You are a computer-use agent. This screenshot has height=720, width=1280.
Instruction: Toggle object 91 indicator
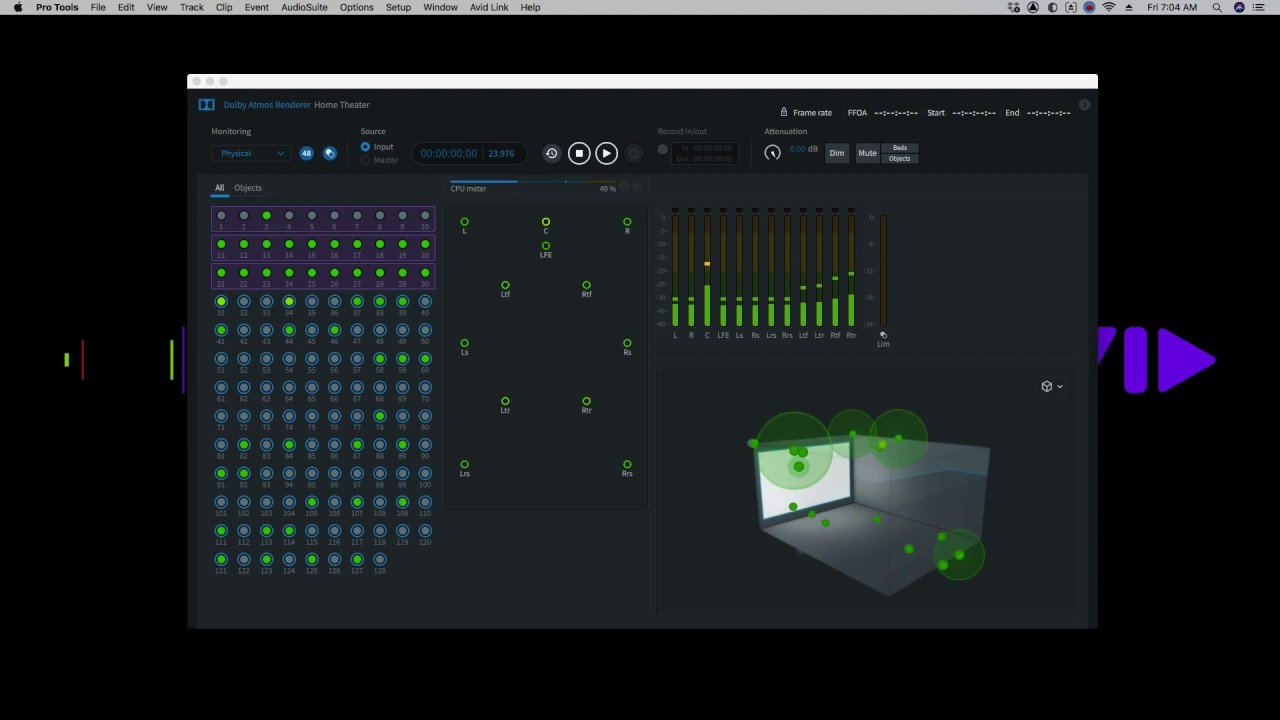pos(221,473)
